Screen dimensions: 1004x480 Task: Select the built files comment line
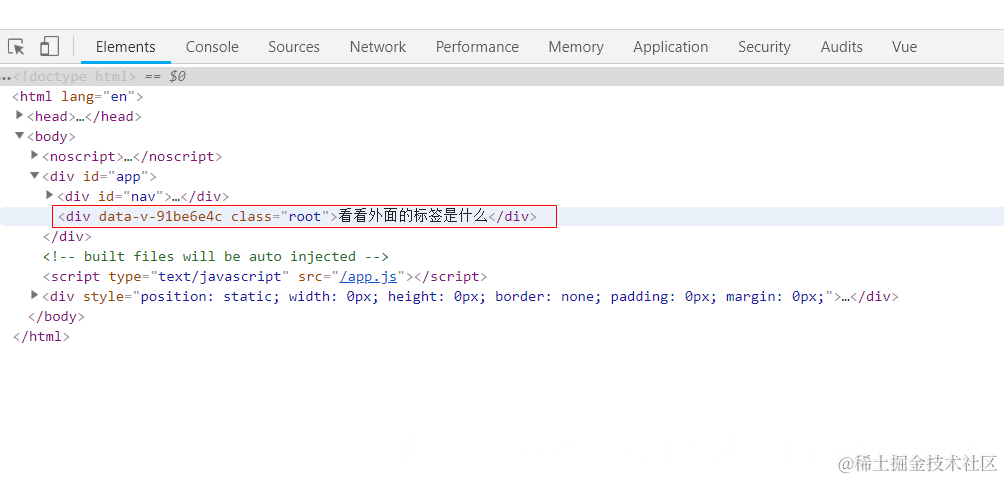[216, 257]
